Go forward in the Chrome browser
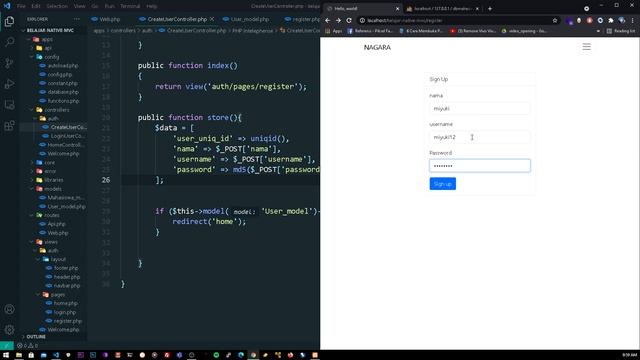The width and height of the screenshot is (640, 360). pos(338,20)
